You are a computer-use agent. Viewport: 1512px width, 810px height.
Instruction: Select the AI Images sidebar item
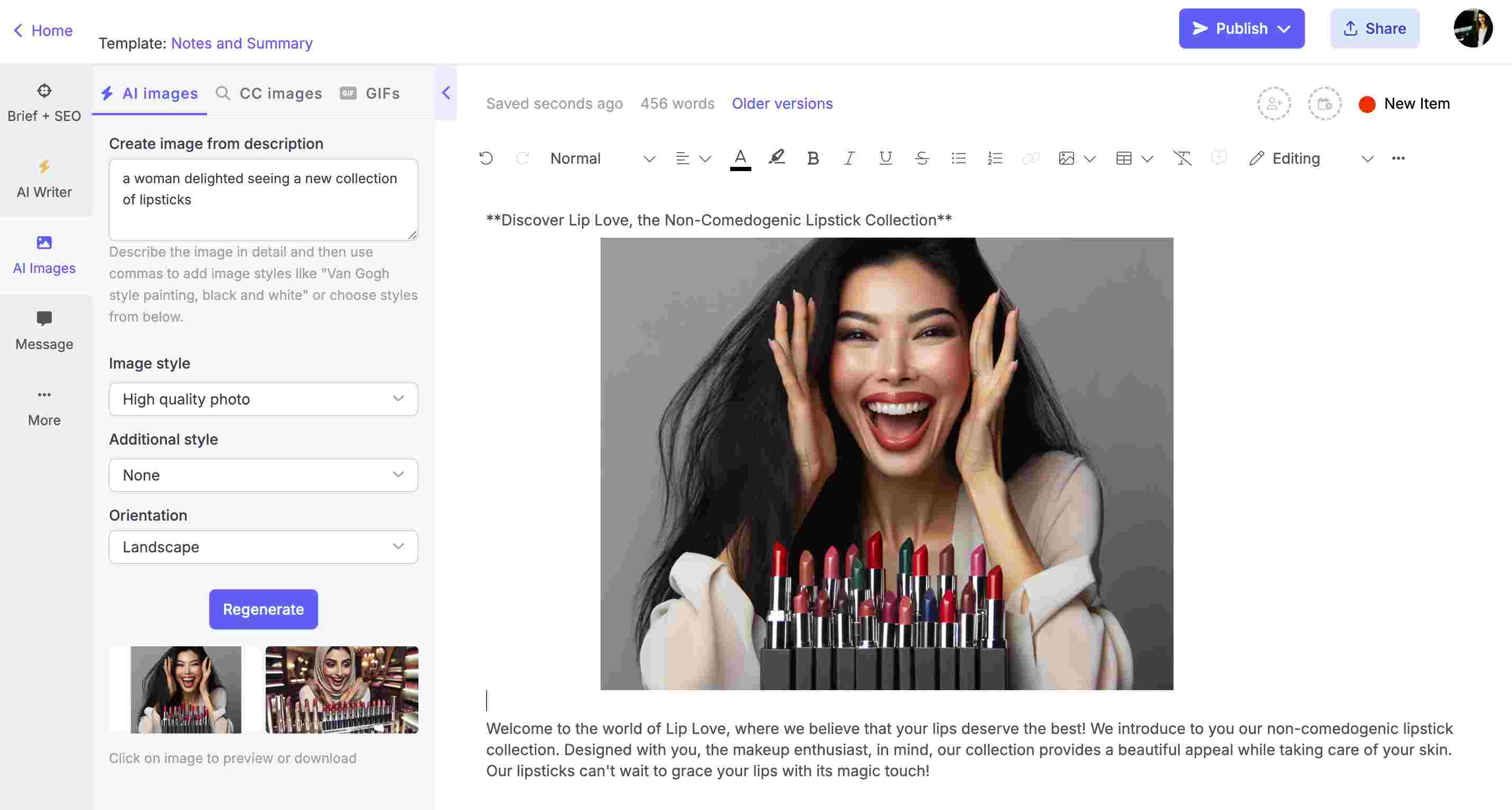44,255
